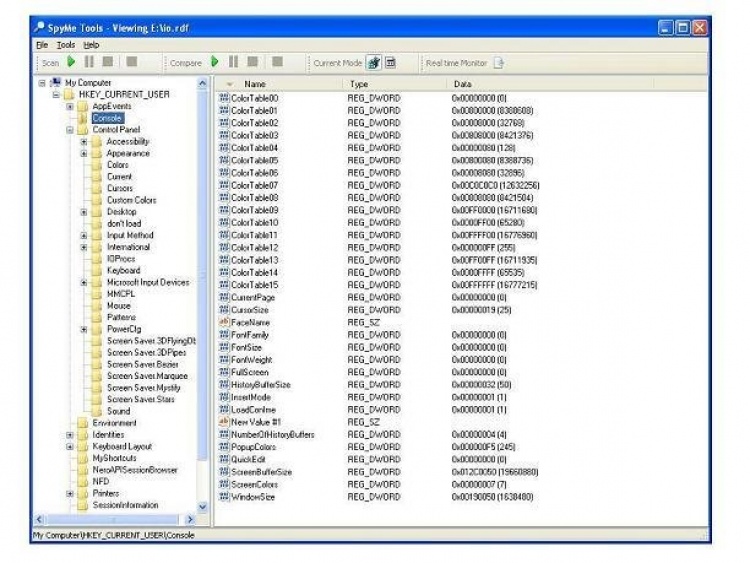Collapse the Control Panel key
The height and width of the screenshot is (563, 750).
pos(70,130)
